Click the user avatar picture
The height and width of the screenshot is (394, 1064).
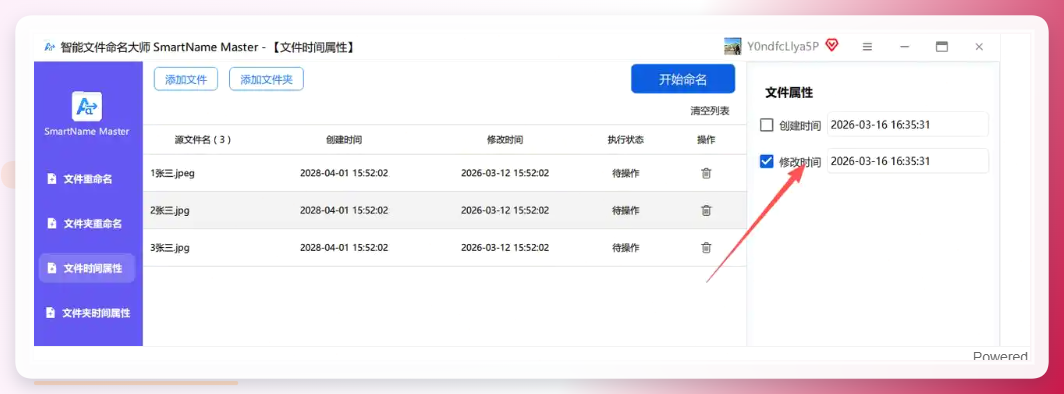point(732,46)
